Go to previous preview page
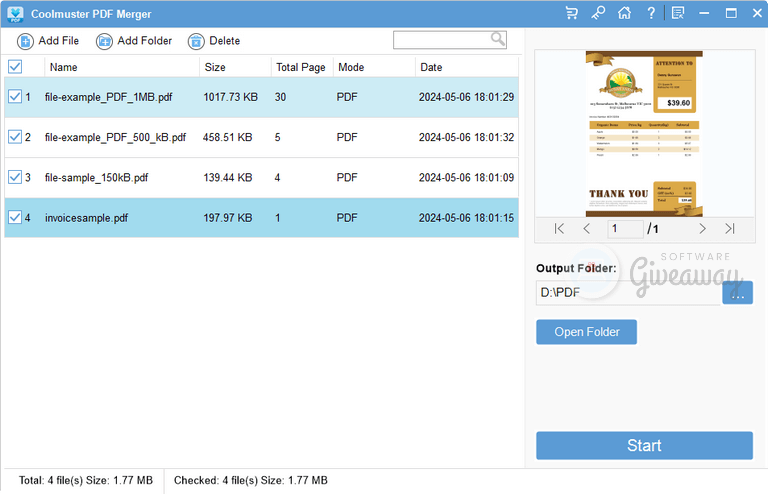 [x=586, y=229]
